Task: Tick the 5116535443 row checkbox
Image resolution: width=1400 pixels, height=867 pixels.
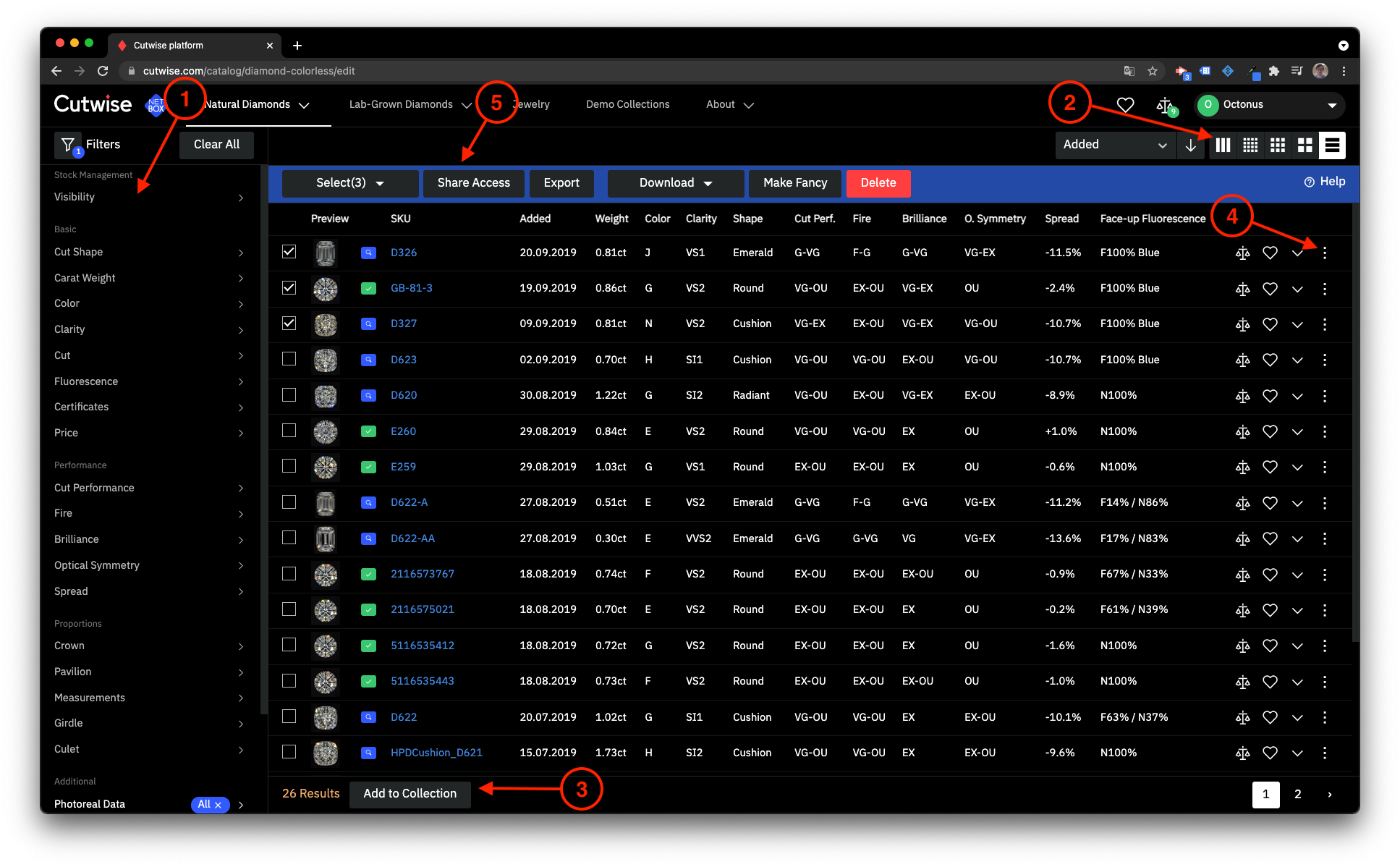Action: pos(289,680)
